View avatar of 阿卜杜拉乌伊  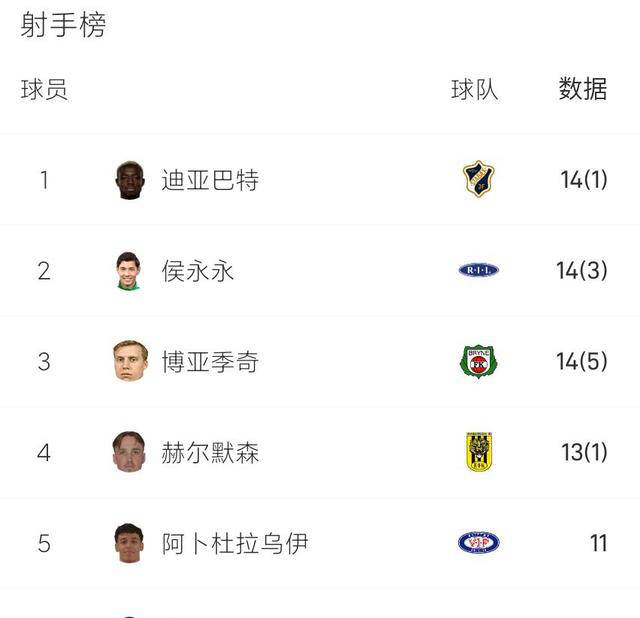click(x=129, y=543)
